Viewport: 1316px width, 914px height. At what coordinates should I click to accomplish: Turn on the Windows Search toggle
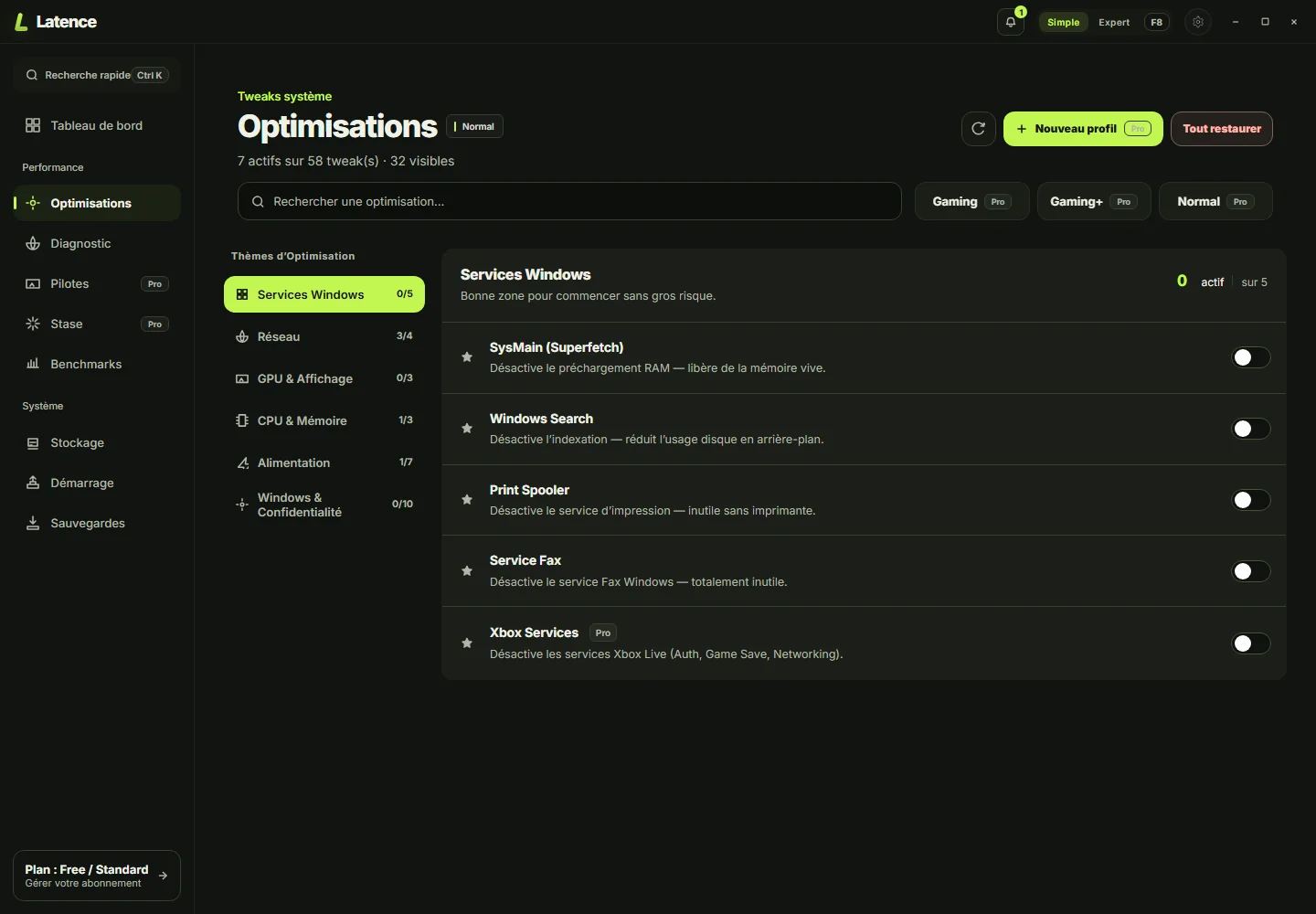click(1250, 429)
